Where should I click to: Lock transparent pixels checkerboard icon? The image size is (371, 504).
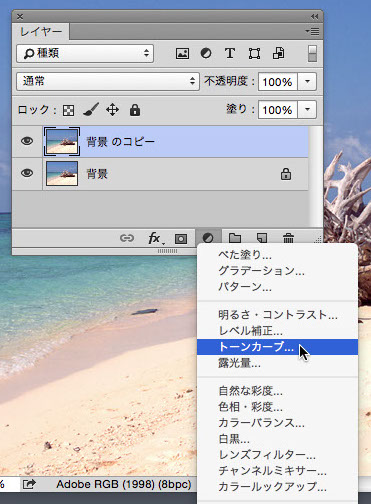click(x=69, y=110)
